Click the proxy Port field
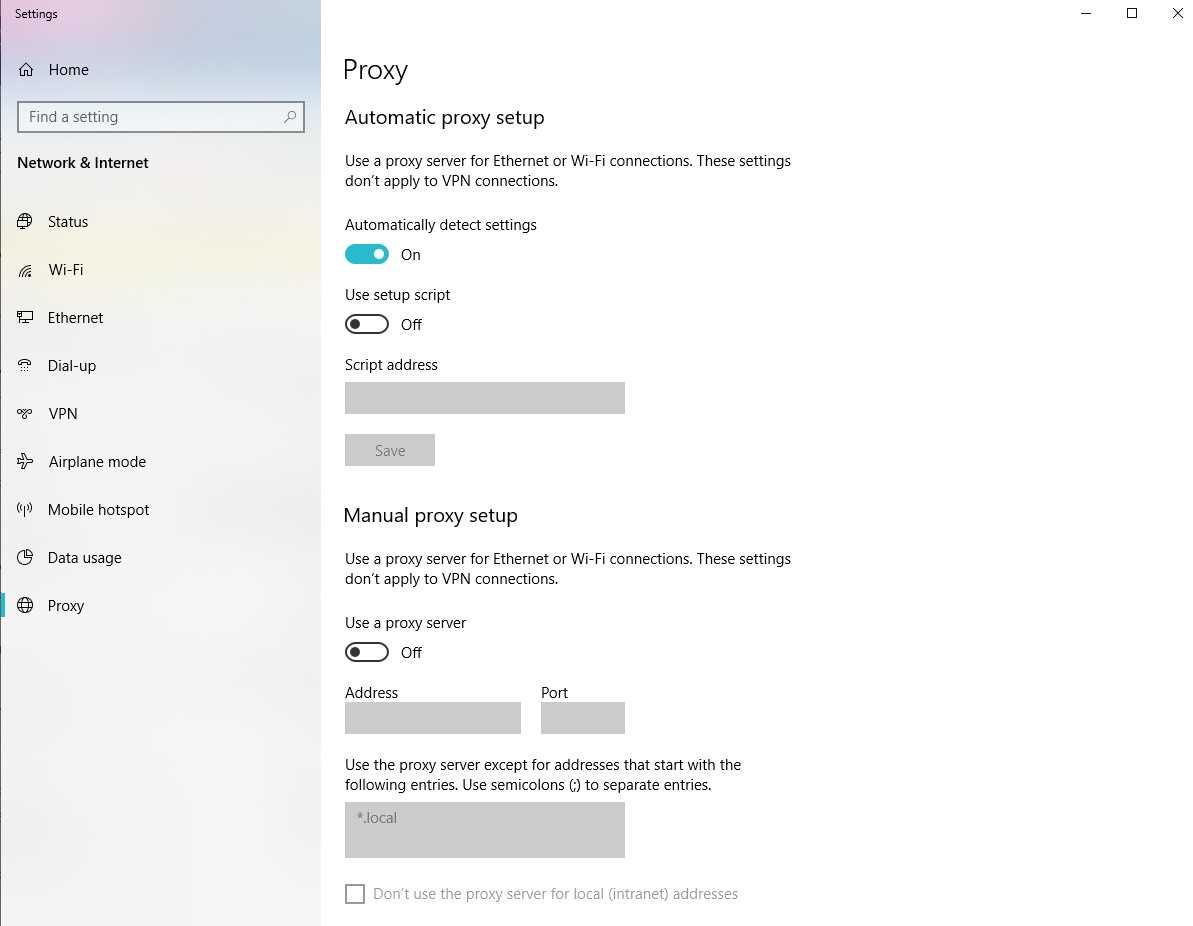1193x926 pixels. tap(583, 718)
